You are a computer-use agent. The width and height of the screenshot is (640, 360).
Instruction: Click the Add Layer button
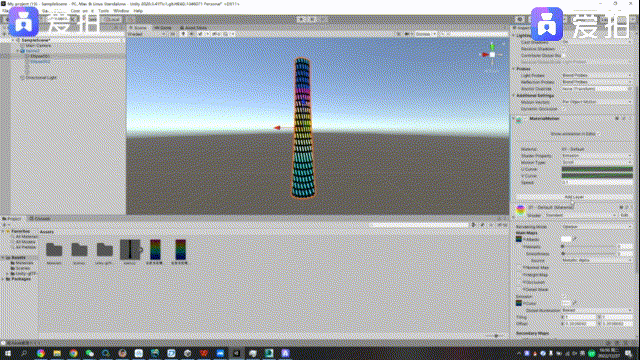click(574, 197)
